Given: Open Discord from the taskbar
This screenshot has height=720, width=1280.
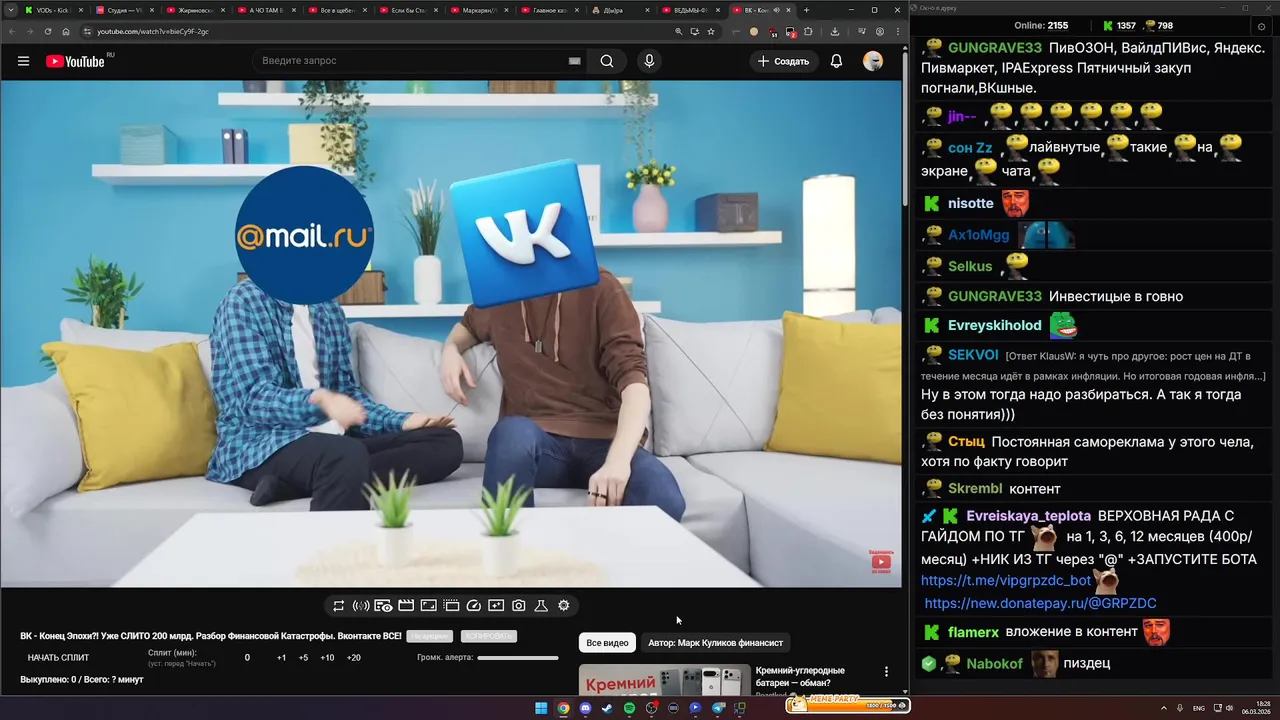Looking at the screenshot, I should (x=585, y=708).
